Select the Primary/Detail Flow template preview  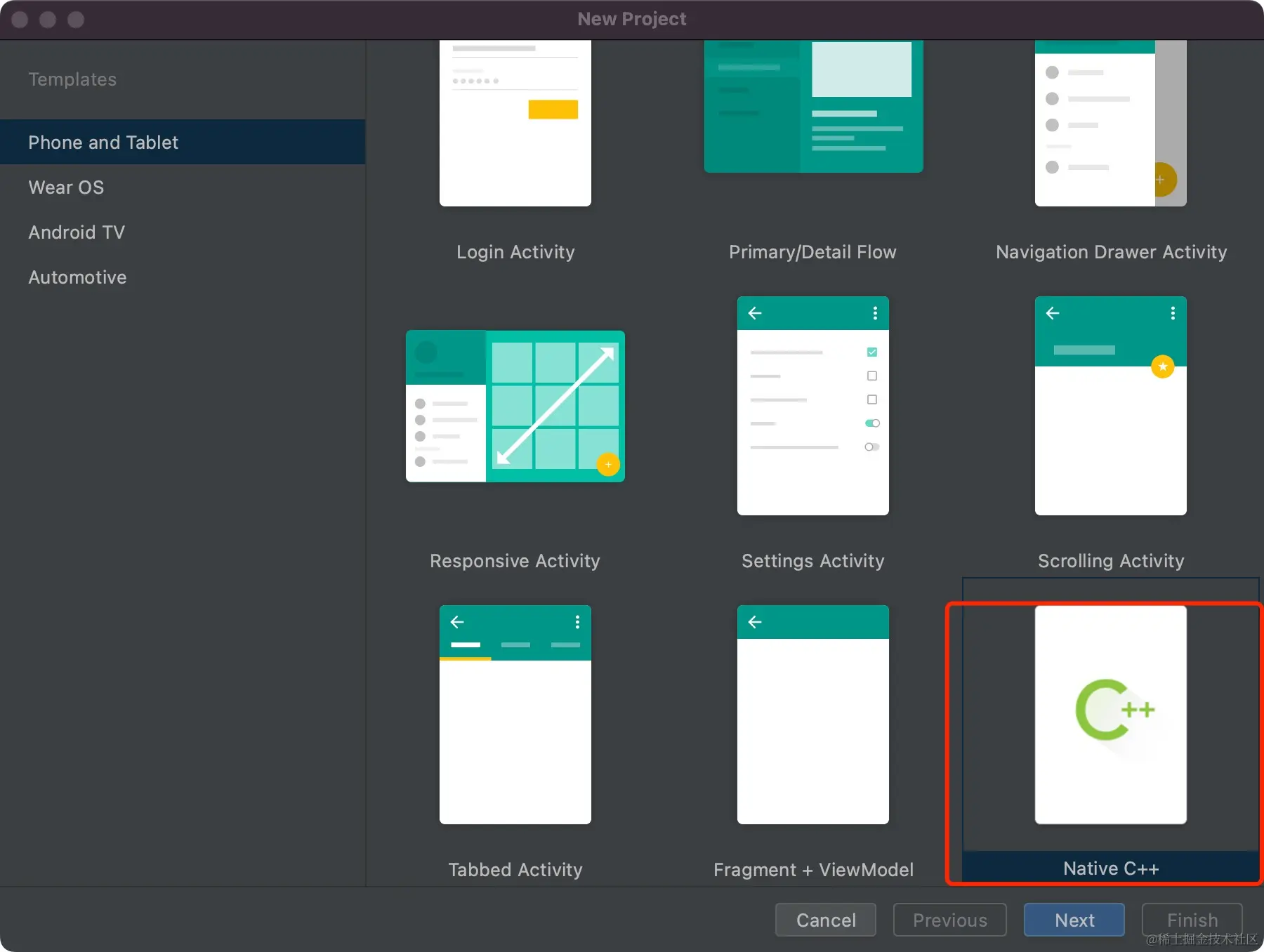pyautogui.click(x=813, y=106)
